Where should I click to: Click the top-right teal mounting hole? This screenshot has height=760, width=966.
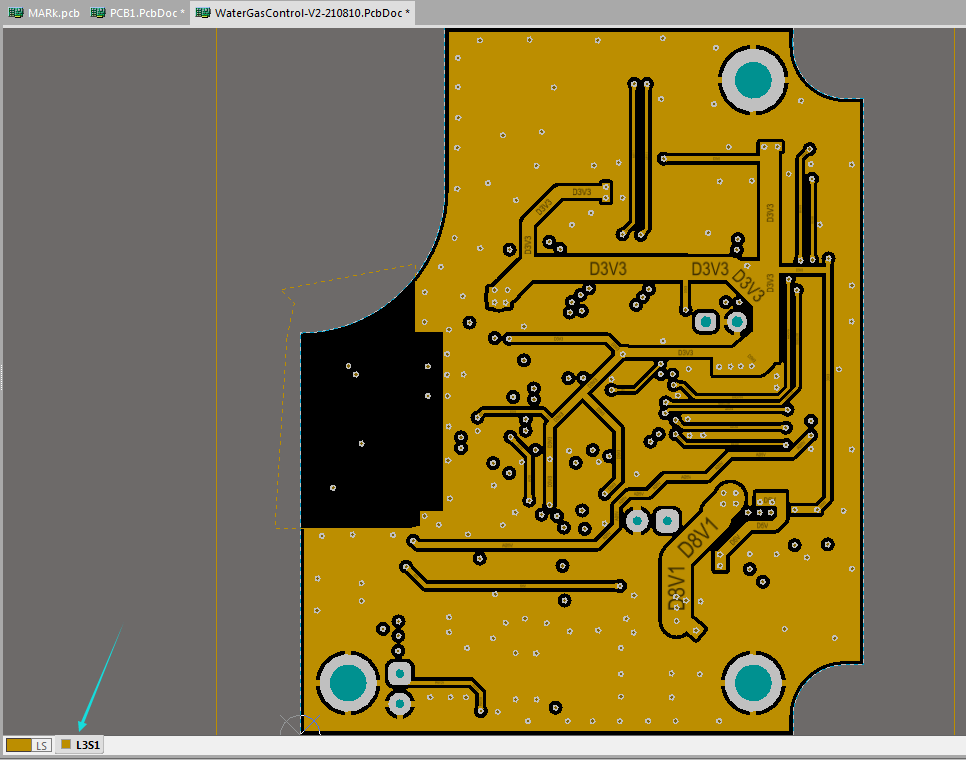(x=752, y=78)
